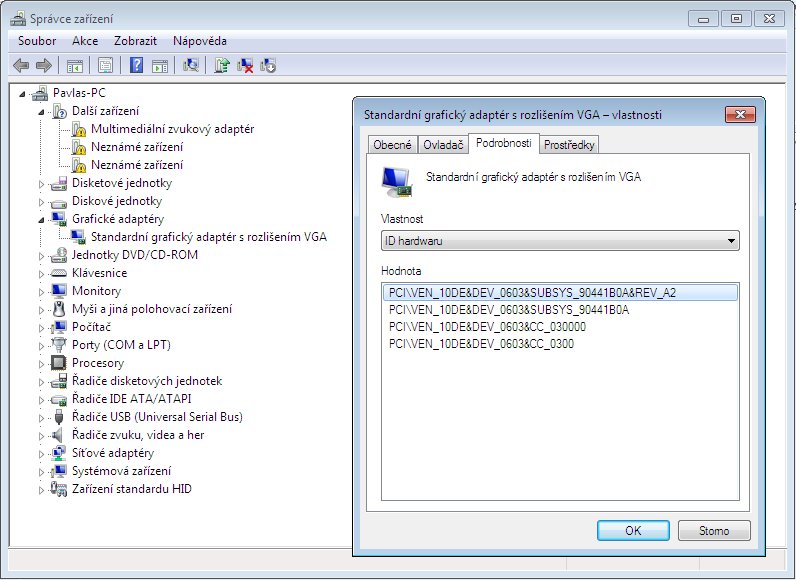This screenshot has height=580, width=796.
Task: Click the Back arrow toolbar icon
Action: coord(21,66)
